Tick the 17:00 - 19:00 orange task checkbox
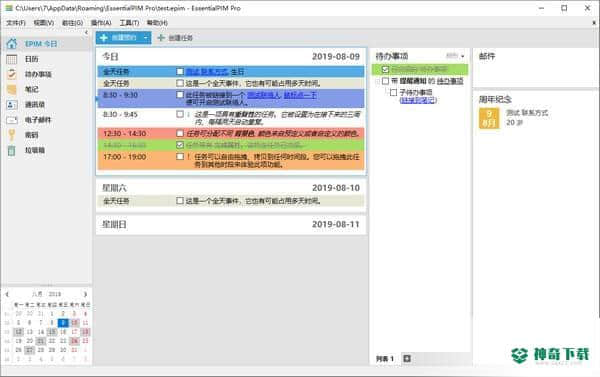This screenshot has height=377, width=600. [x=180, y=157]
